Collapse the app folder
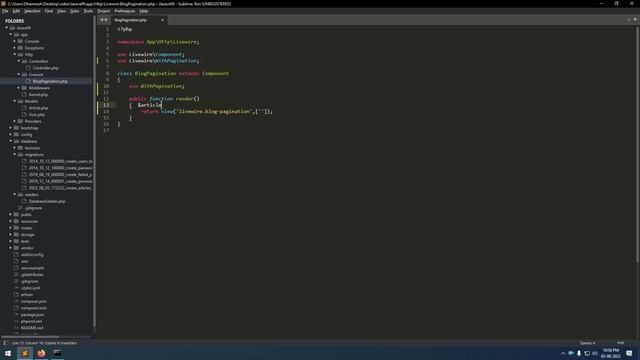Viewport: 640px width, 360px height. (x=11, y=35)
